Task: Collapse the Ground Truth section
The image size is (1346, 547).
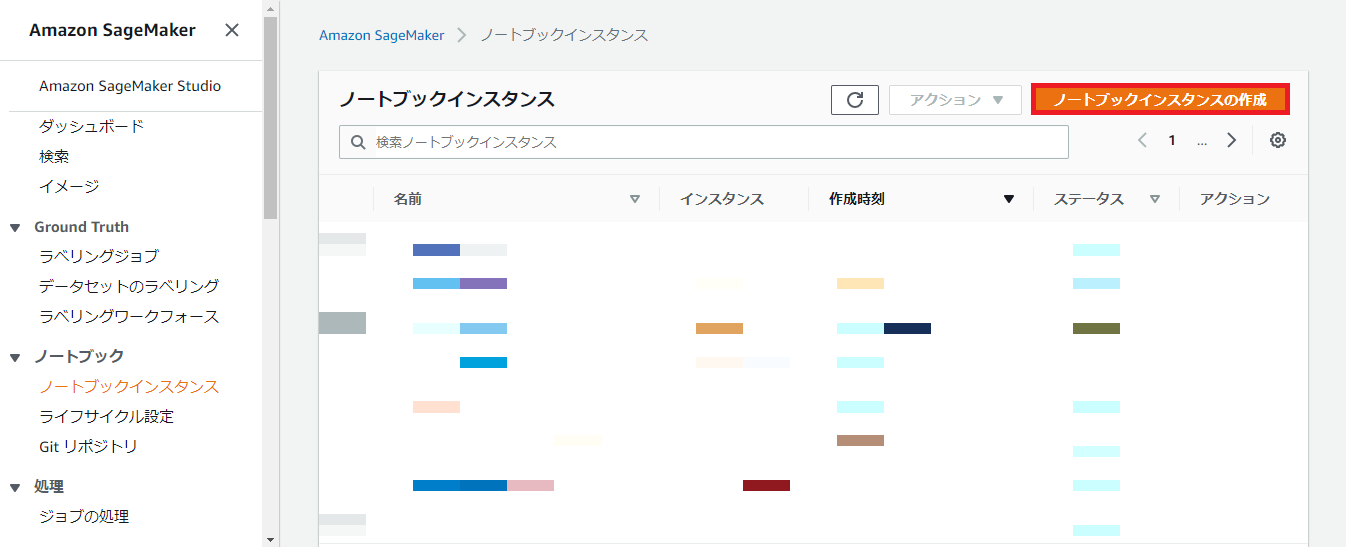Action: click(x=15, y=227)
